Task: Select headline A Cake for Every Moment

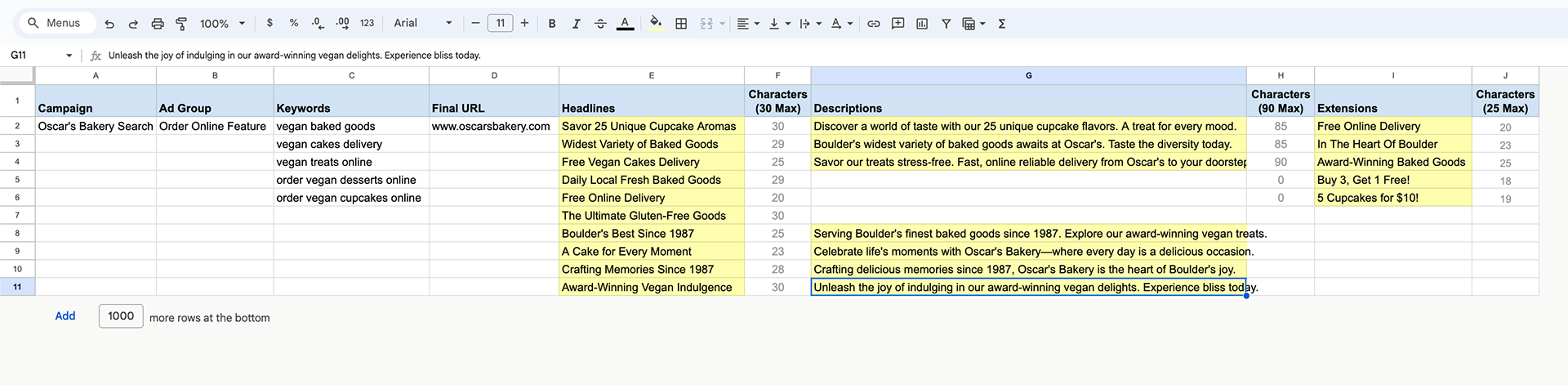Action: click(x=652, y=252)
